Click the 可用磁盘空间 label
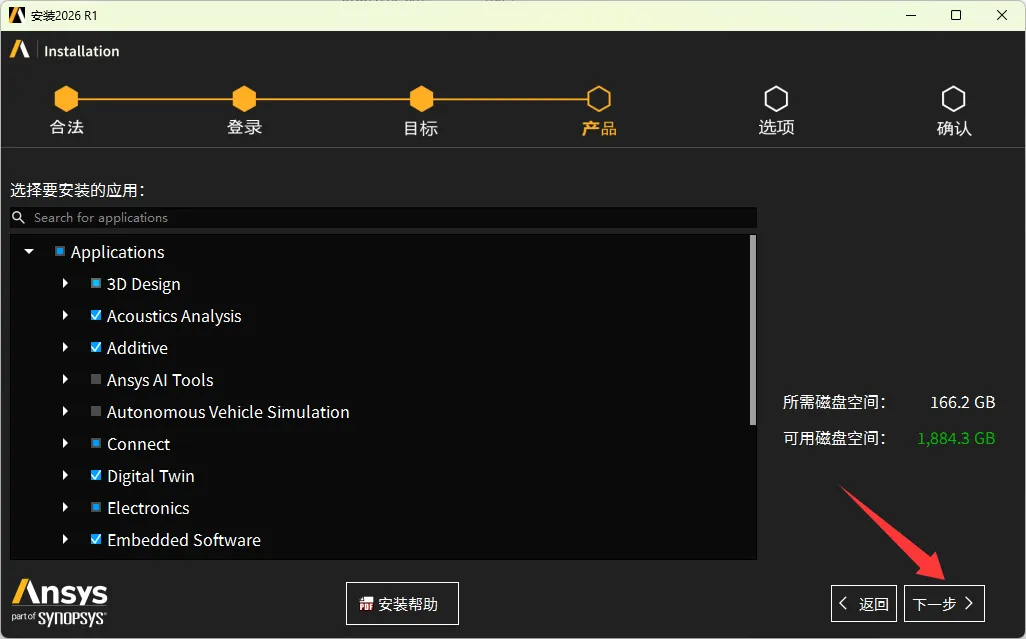Image resolution: width=1026 pixels, height=639 pixels. pyautogui.click(x=834, y=438)
